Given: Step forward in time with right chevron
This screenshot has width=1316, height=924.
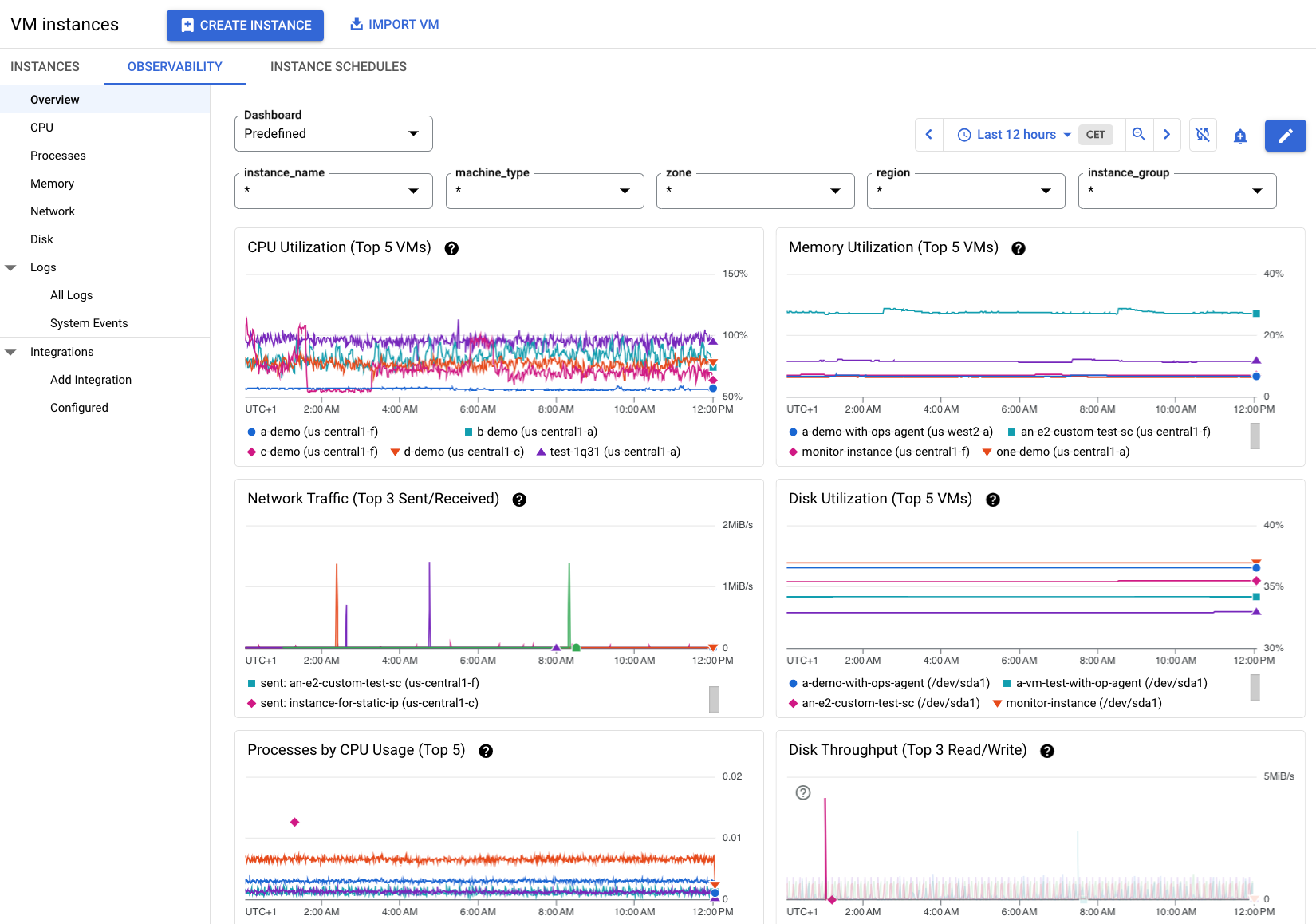Looking at the screenshot, I should (1167, 135).
